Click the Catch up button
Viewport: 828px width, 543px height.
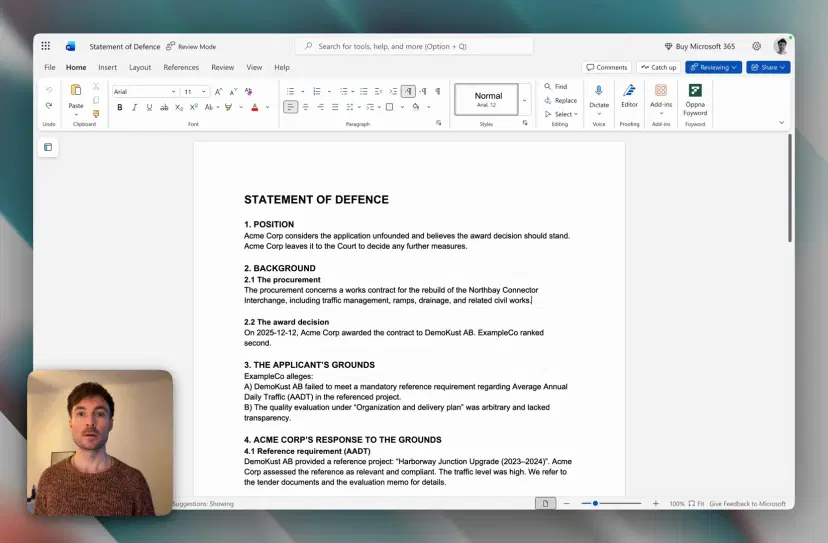tap(658, 67)
